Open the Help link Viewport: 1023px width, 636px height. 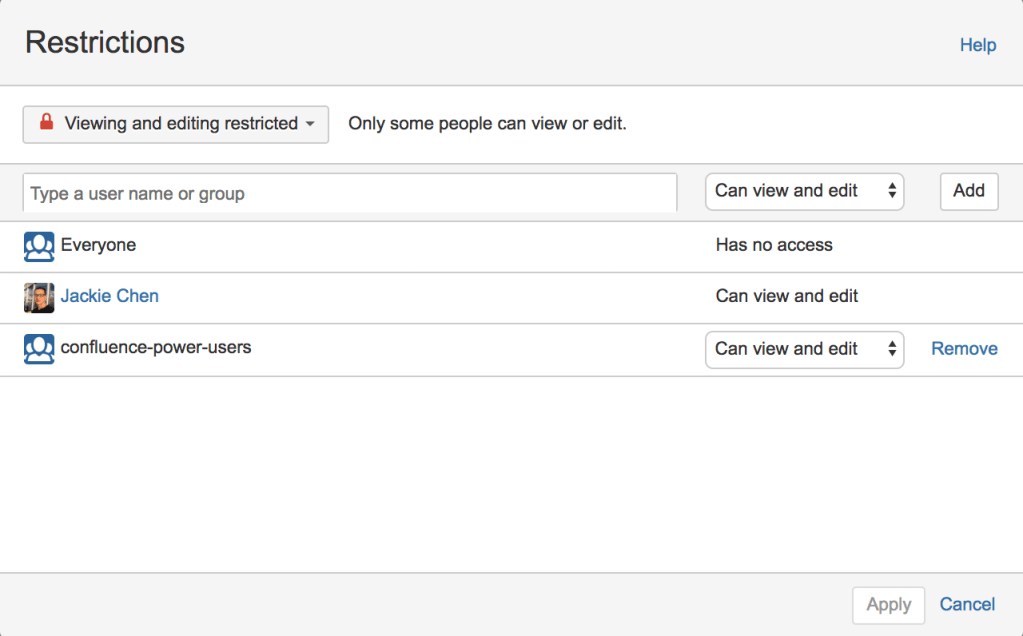977,45
